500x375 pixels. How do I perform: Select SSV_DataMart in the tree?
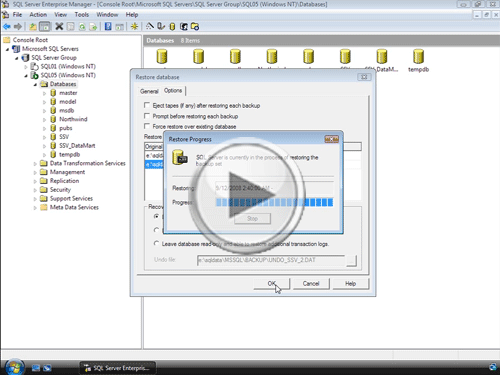pos(77,146)
